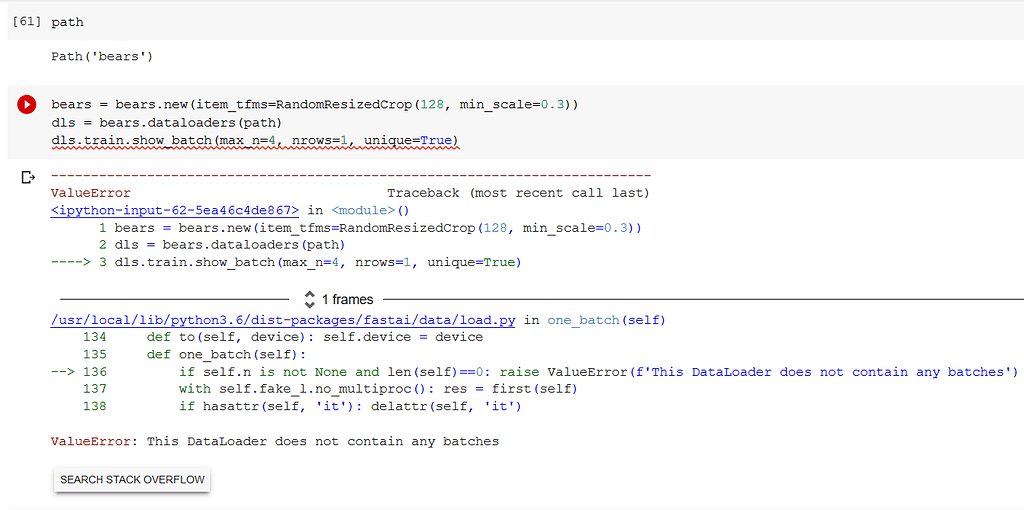1024x510 pixels.
Task: Place cursor after "path" in the first code cell
Action: pyautogui.click(x=84, y=22)
